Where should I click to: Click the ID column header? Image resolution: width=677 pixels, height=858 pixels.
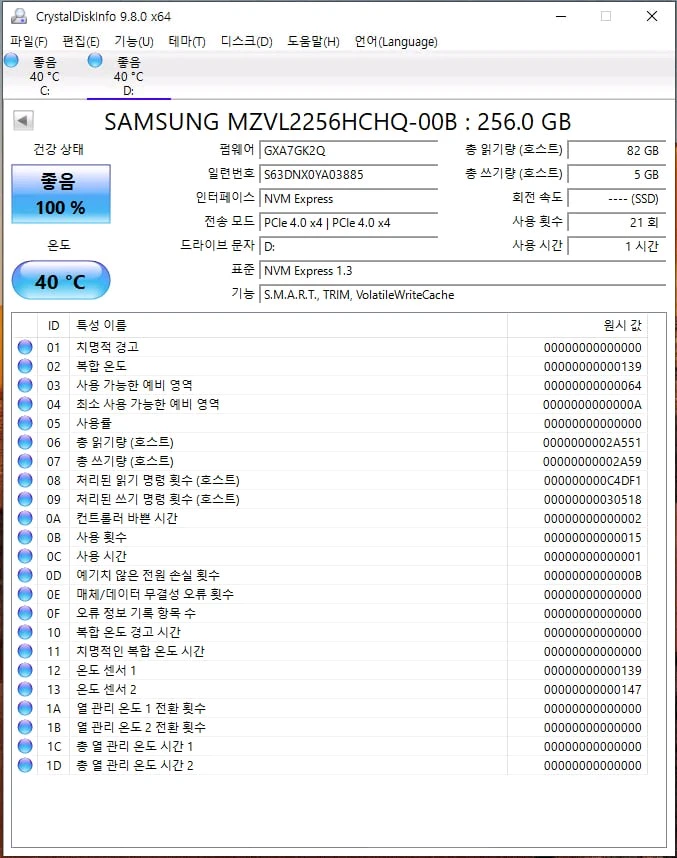54,326
